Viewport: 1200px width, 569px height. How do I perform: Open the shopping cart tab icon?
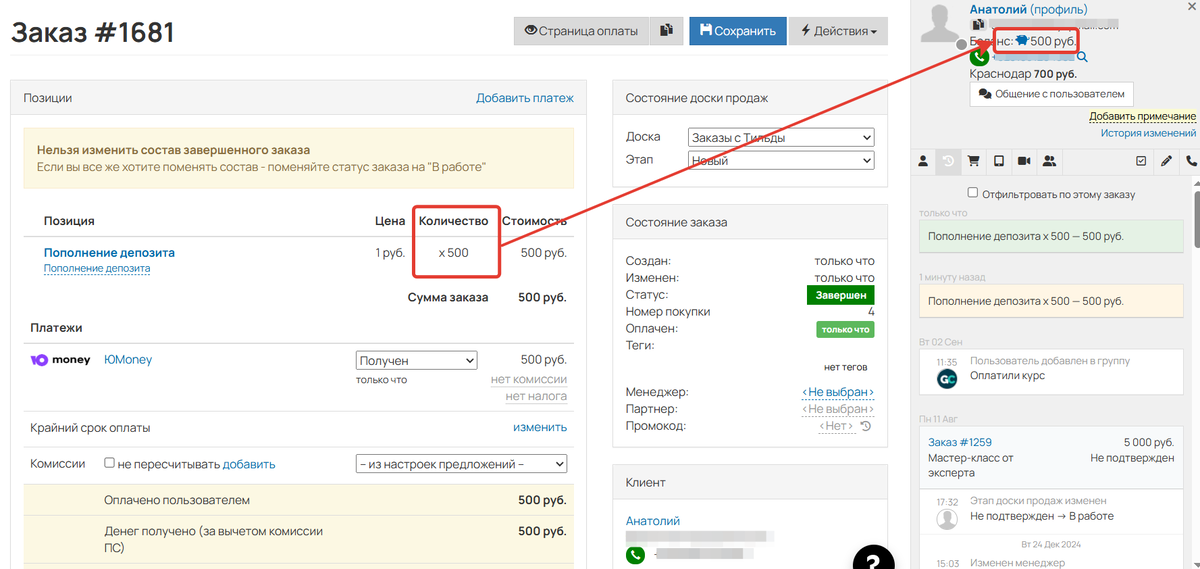pyautogui.click(x=973, y=160)
